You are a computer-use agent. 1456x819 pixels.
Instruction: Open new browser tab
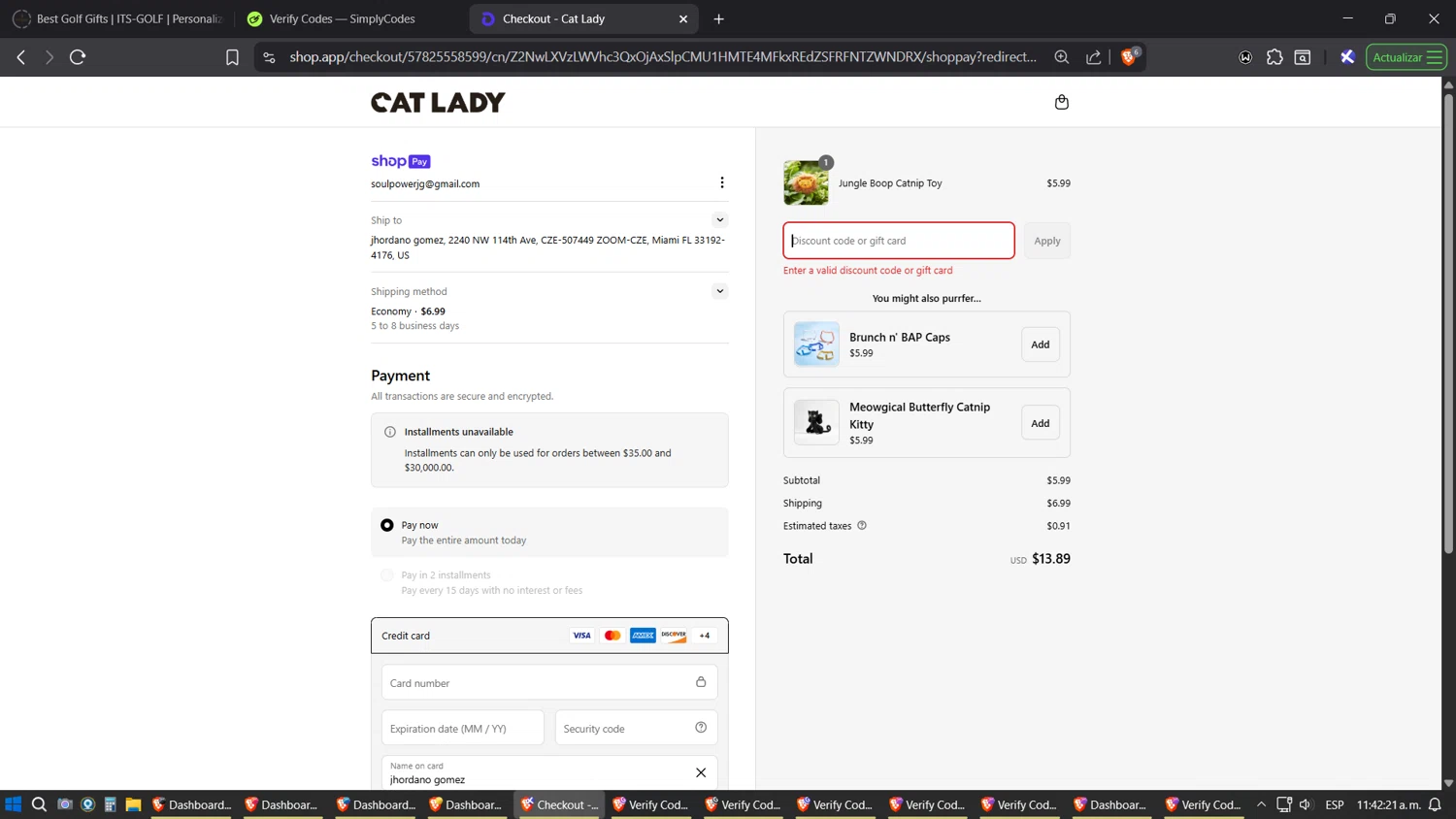coord(718,18)
